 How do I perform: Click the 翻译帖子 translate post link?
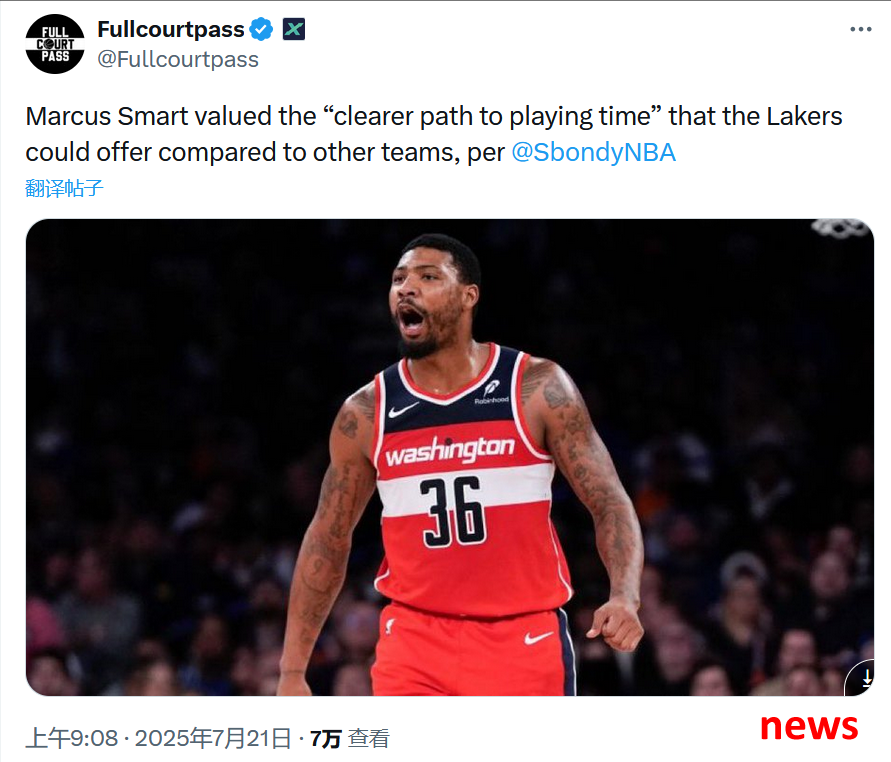64,188
